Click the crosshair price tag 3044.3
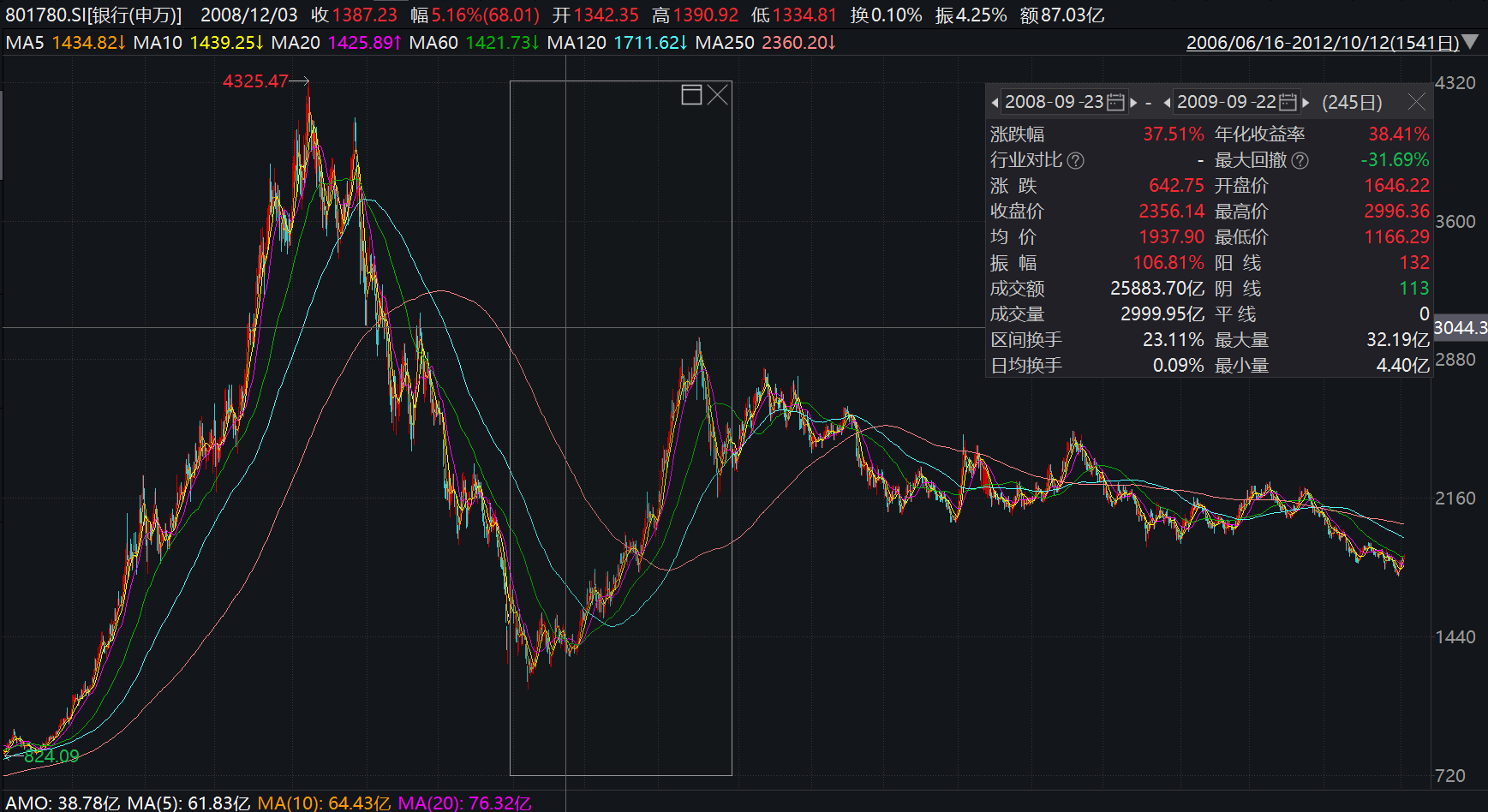The height and width of the screenshot is (812, 1488). 1461,327
